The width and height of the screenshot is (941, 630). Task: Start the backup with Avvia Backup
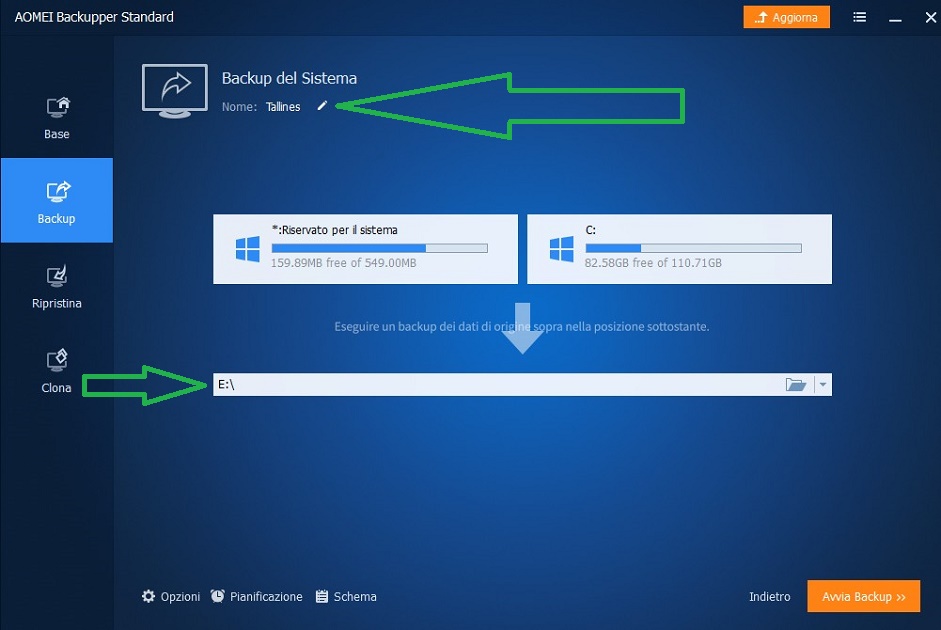864,596
